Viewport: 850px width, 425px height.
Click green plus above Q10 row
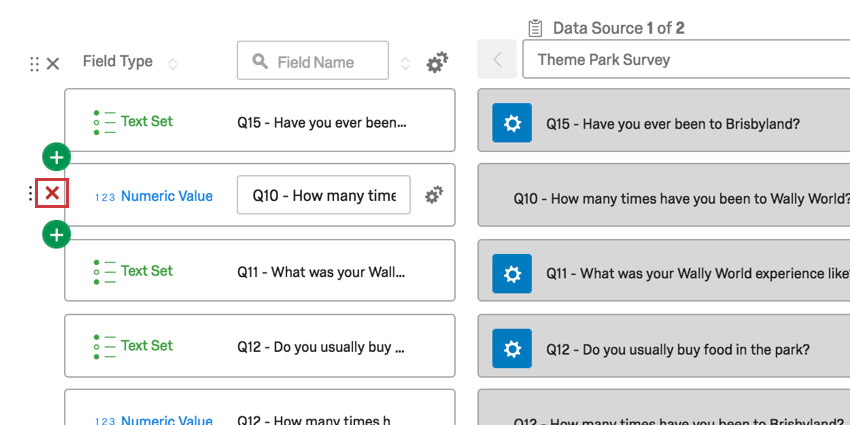pos(57,157)
